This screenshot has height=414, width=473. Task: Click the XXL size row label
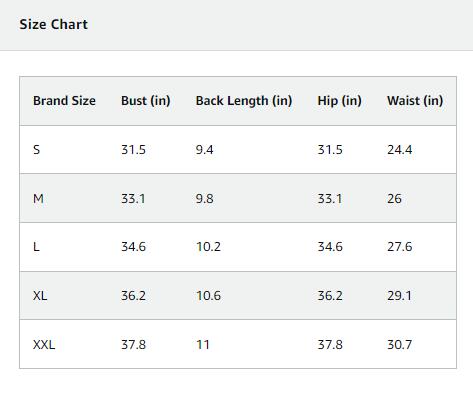pyautogui.click(x=44, y=345)
